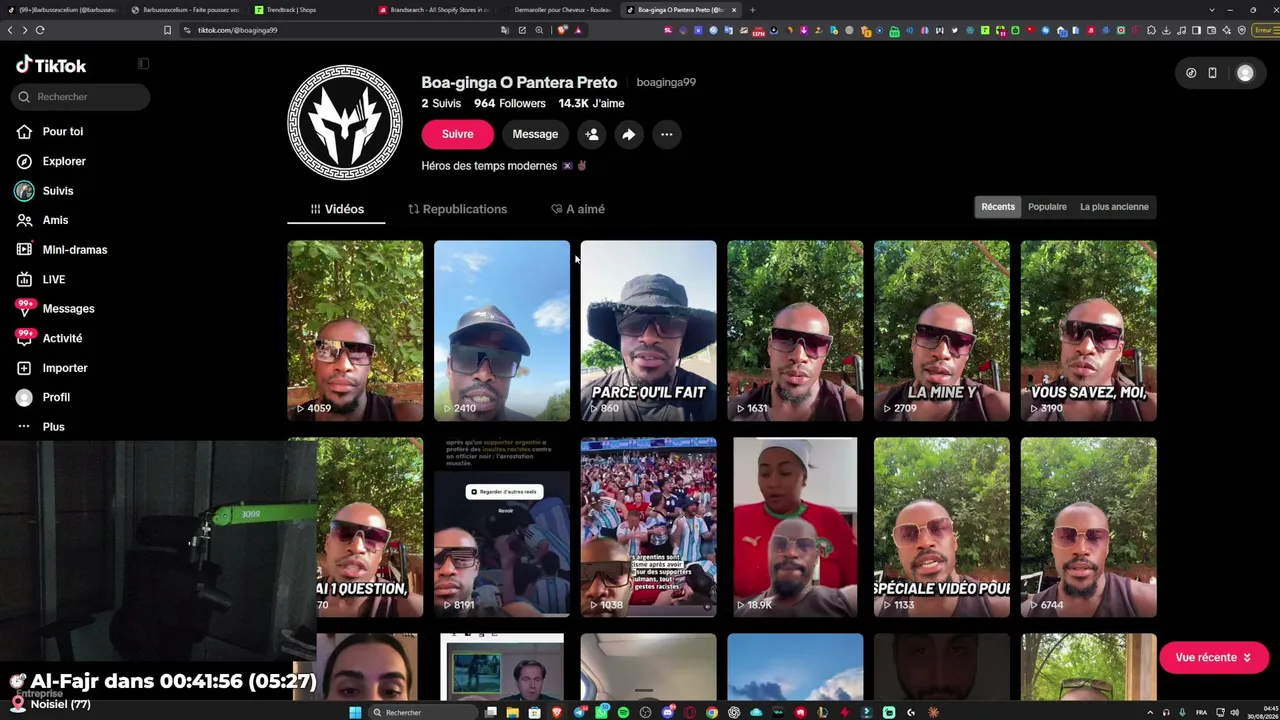The image size is (1280, 720).
Task: Open the Amis section
Action: point(55,220)
